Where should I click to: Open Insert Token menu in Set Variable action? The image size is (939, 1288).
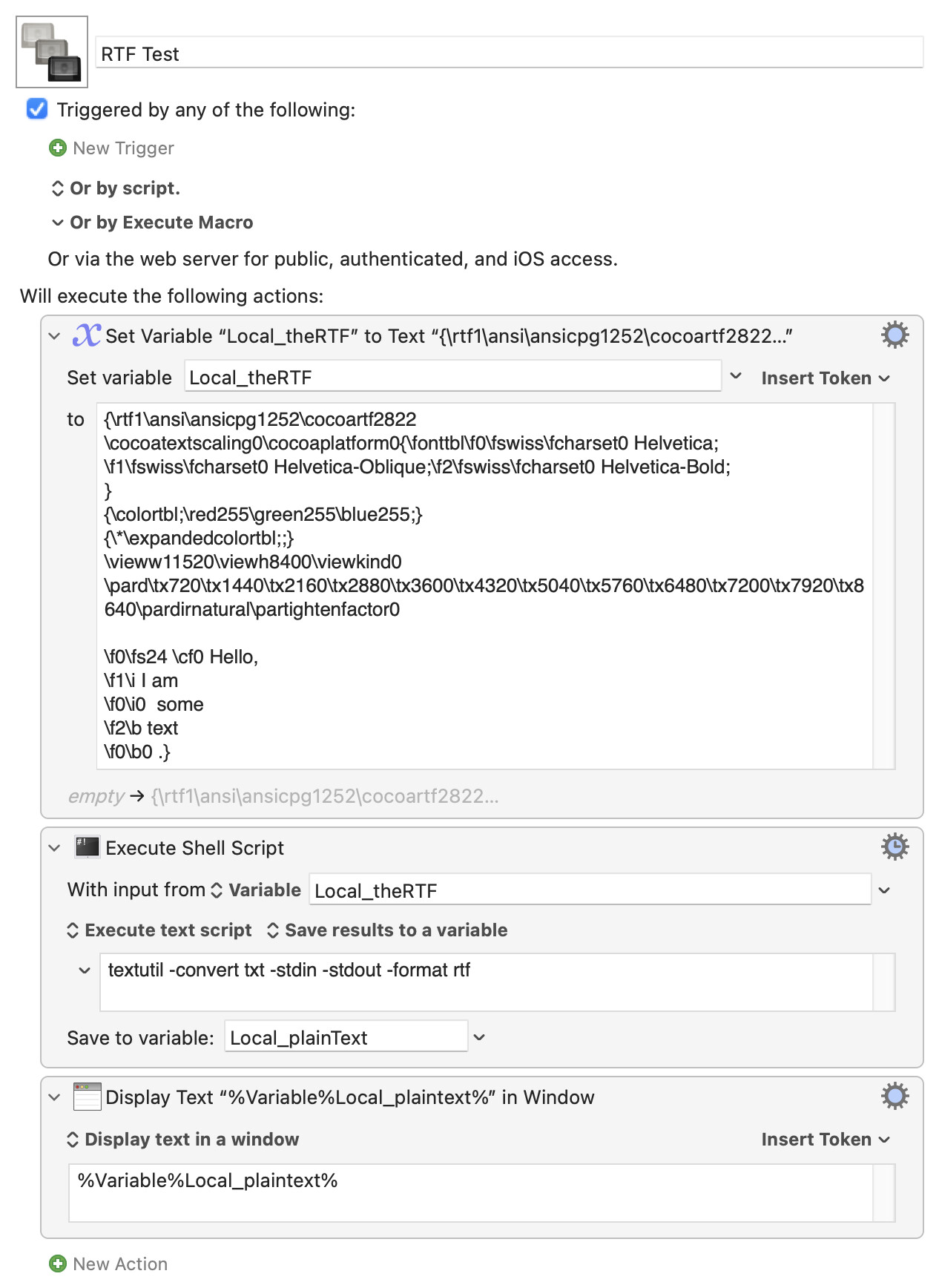click(825, 378)
